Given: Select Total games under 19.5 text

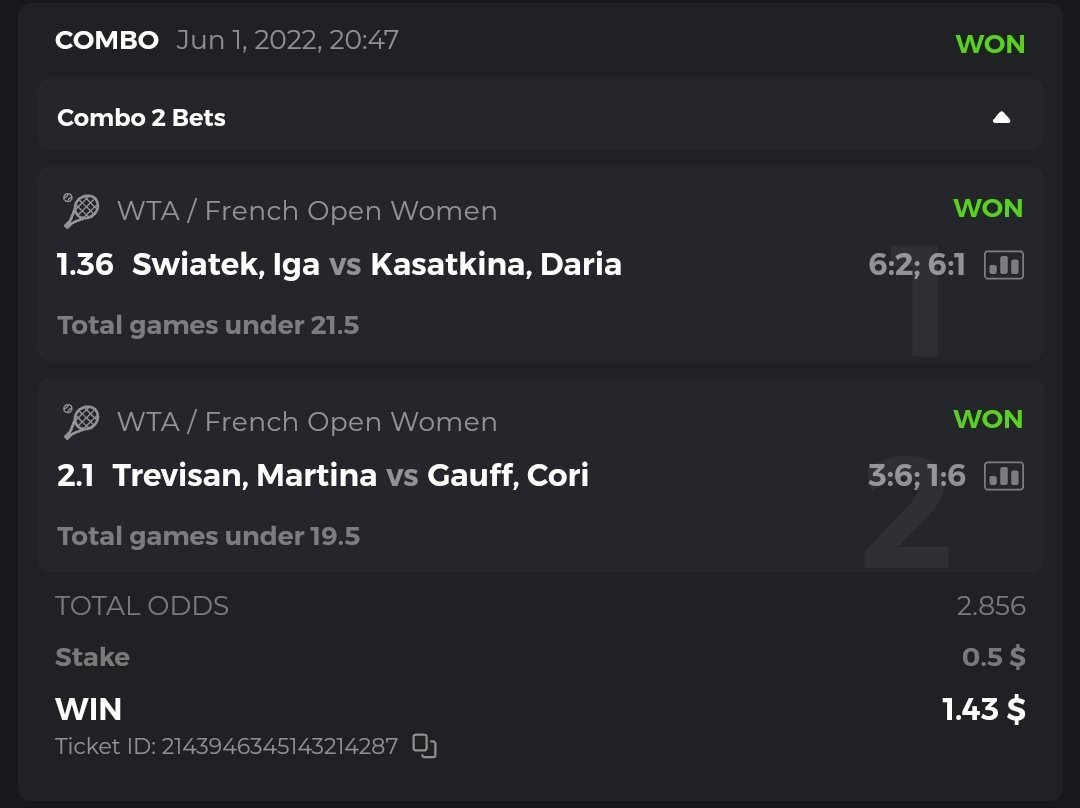Looking at the screenshot, I should coord(208,537).
